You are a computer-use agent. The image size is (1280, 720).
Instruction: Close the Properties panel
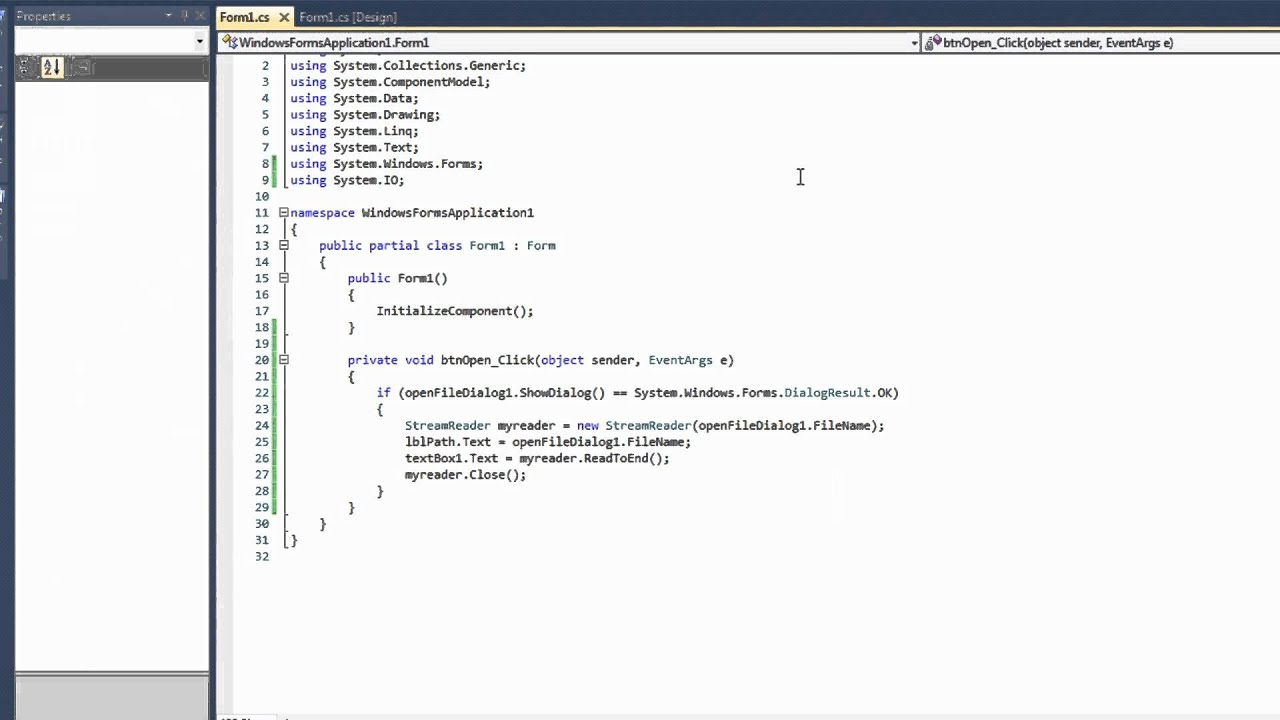click(x=200, y=16)
